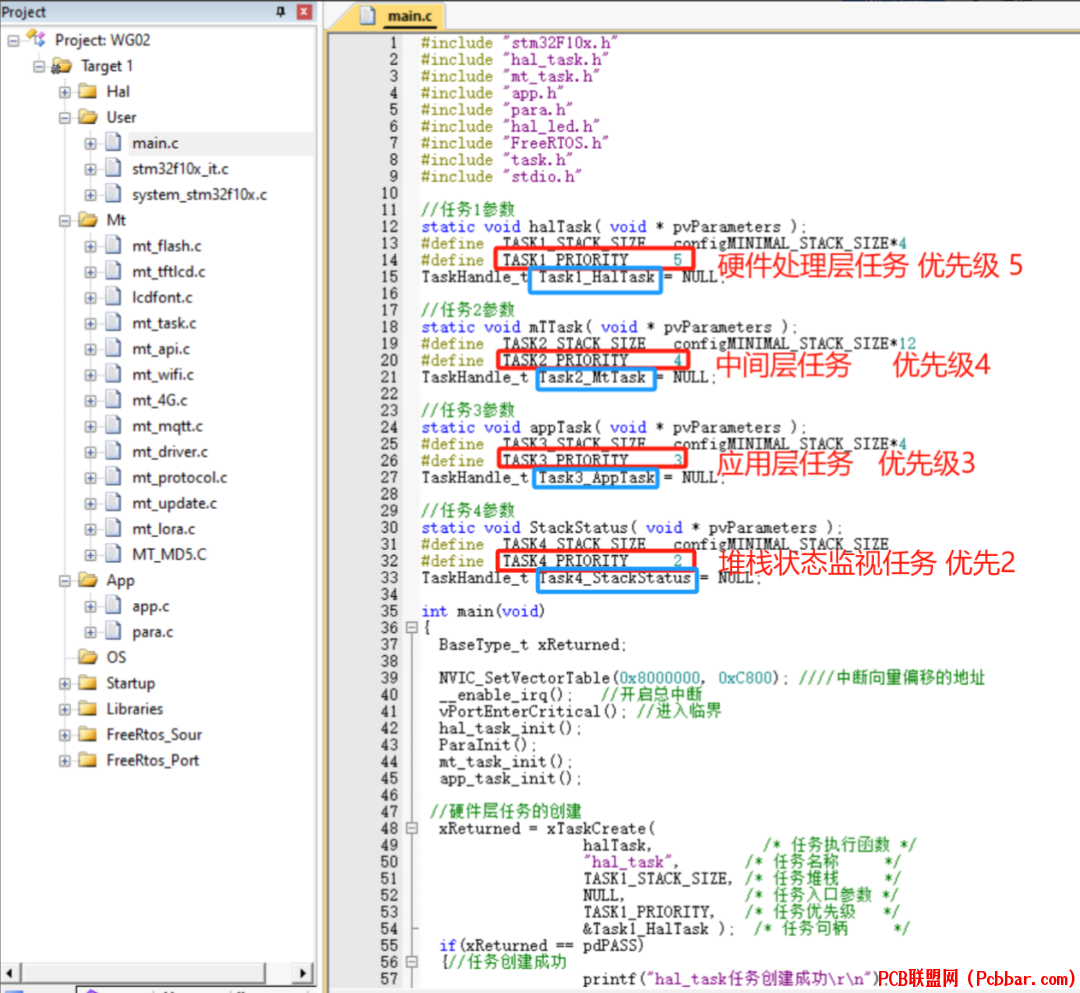Screen dimensions: 1080x993
Task: Collapse the Project: WG02 root node
Action: (x=13, y=41)
